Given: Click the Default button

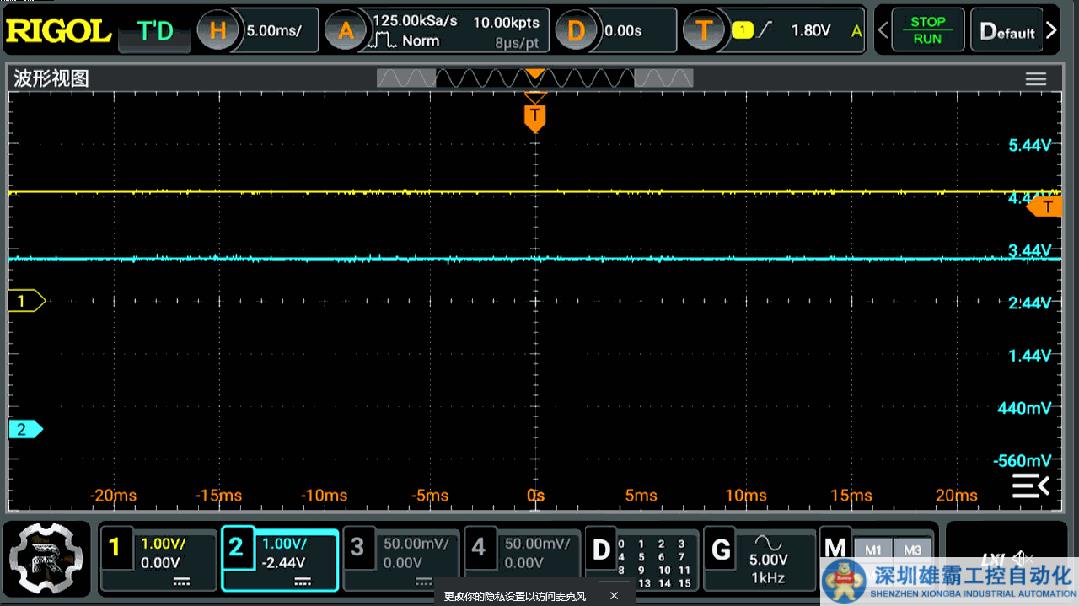Looking at the screenshot, I should click(1007, 31).
